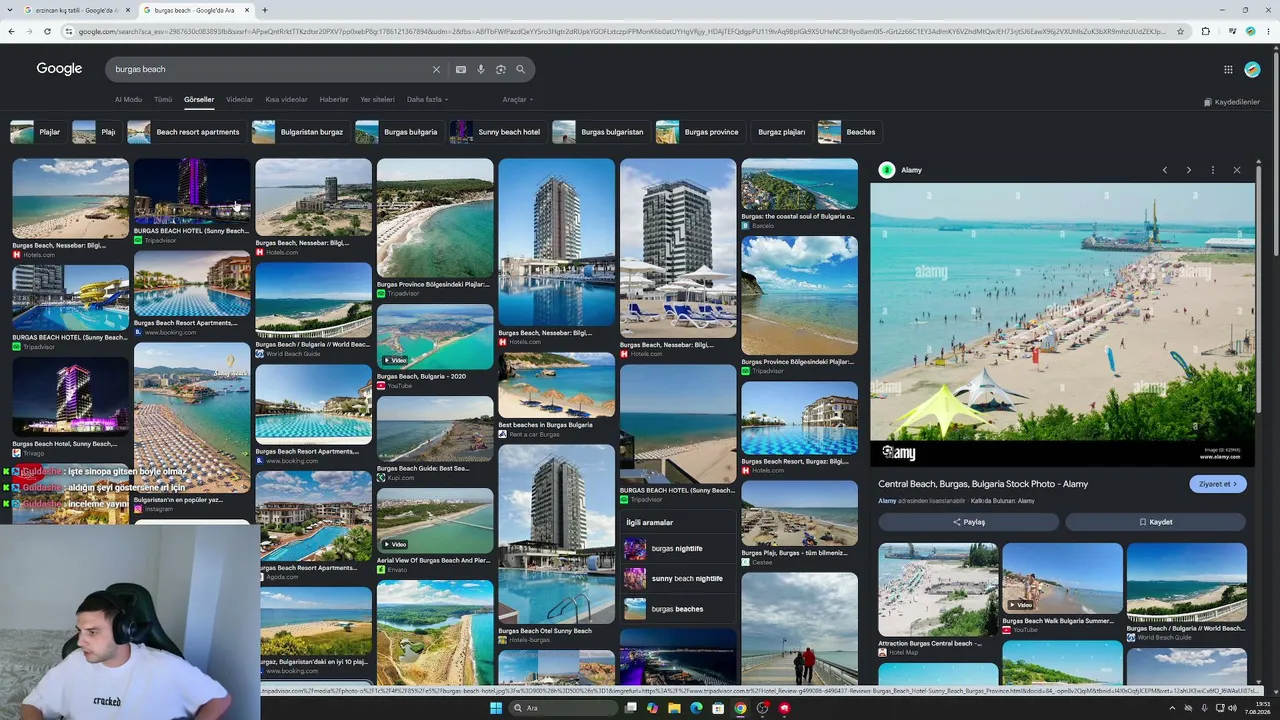Select the 'Bulgaristan burgaz' filter chip
Viewport: 1280px width, 720px height.
click(300, 132)
